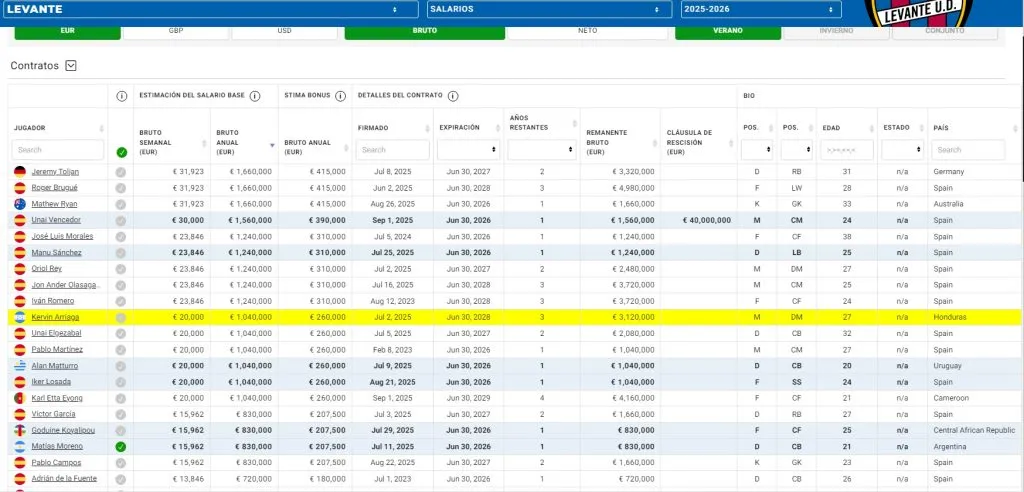Open José Luis Morales player link
The width and height of the screenshot is (1024, 492).
pyautogui.click(x=62, y=236)
